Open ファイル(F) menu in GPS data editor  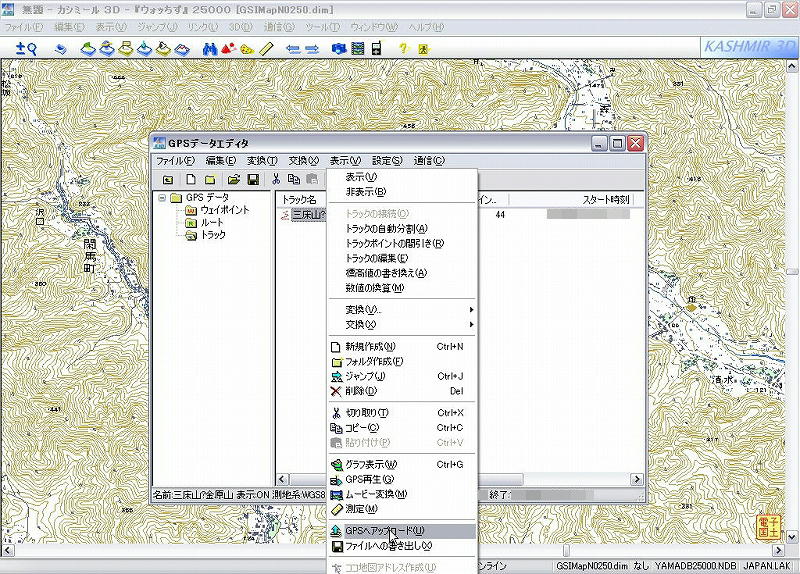pyautogui.click(x=175, y=161)
